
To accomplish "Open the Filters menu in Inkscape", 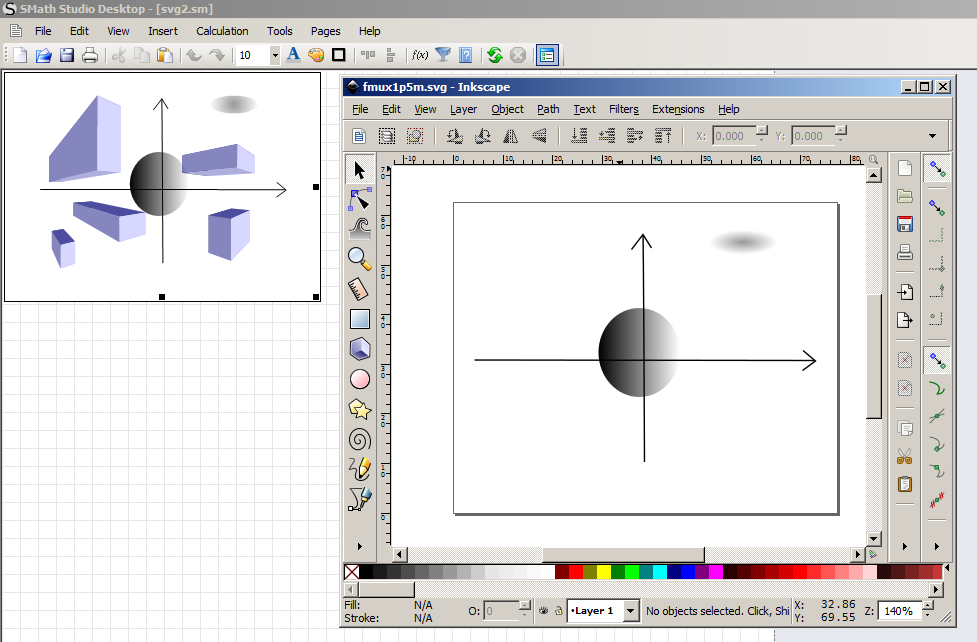I will [x=623, y=109].
